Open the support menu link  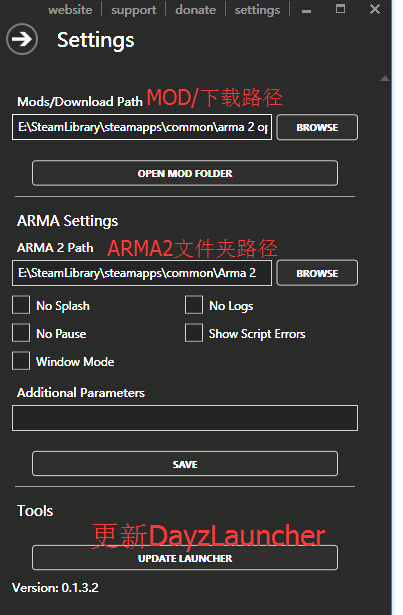pyautogui.click(x=133, y=10)
